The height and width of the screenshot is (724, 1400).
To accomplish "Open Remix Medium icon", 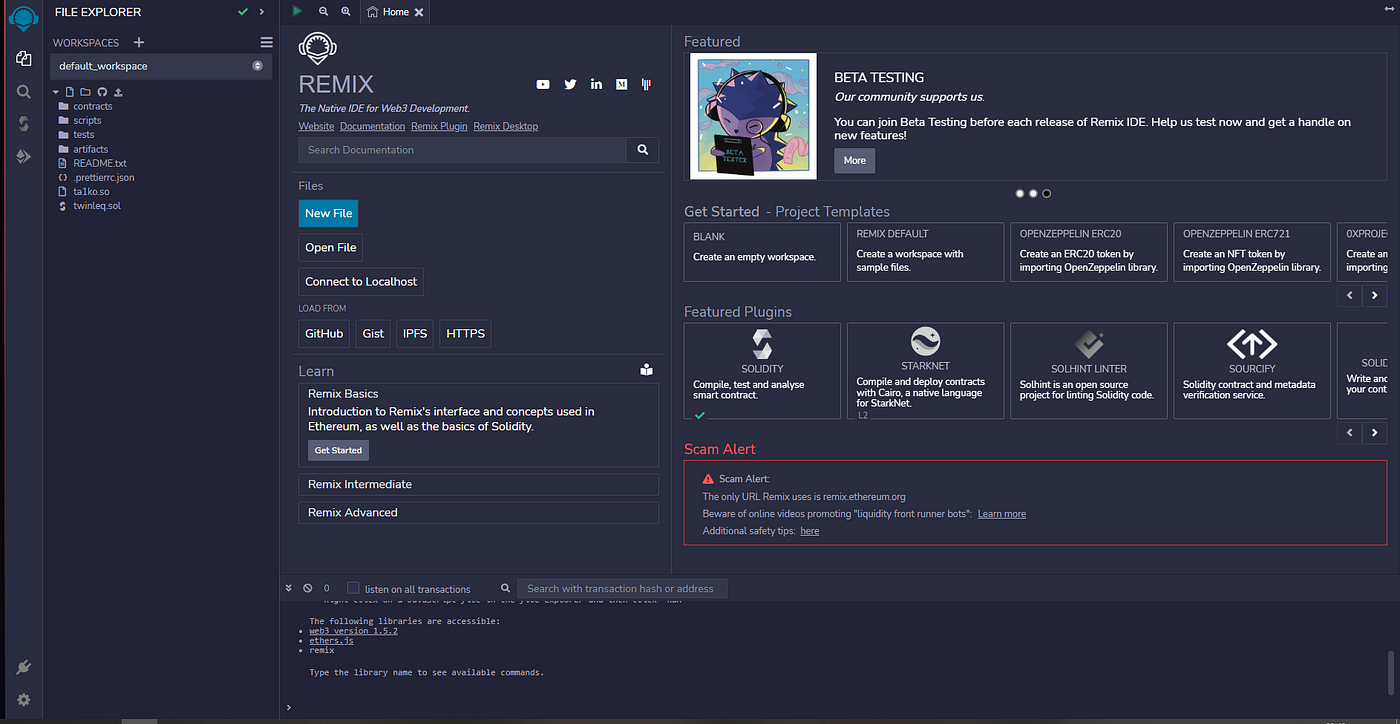I will pos(622,84).
